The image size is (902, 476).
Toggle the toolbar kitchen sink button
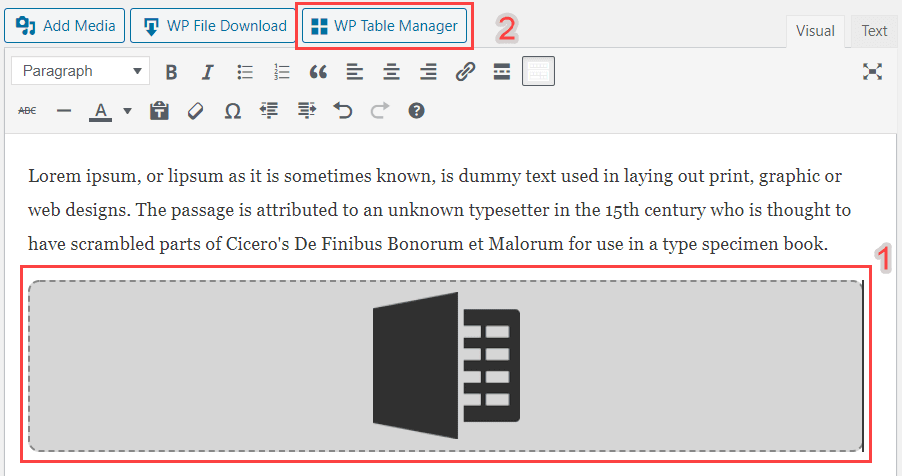538,72
